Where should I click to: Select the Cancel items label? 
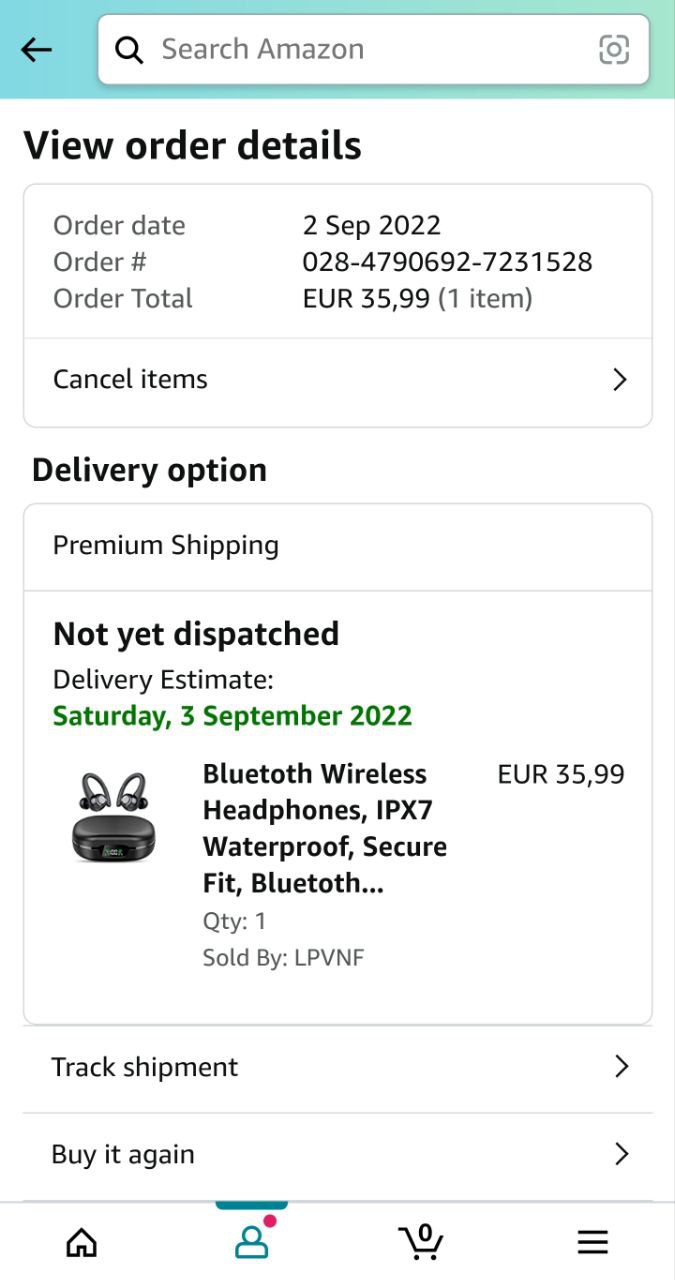[x=130, y=380]
